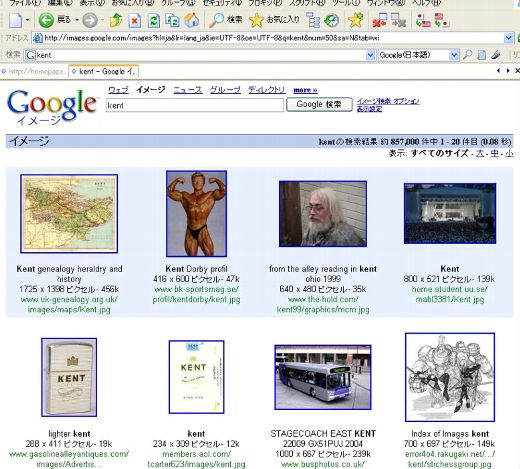This screenshot has height=469, width=520.
Task: Open the Kent map thumbnail
Action: pos(69,214)
